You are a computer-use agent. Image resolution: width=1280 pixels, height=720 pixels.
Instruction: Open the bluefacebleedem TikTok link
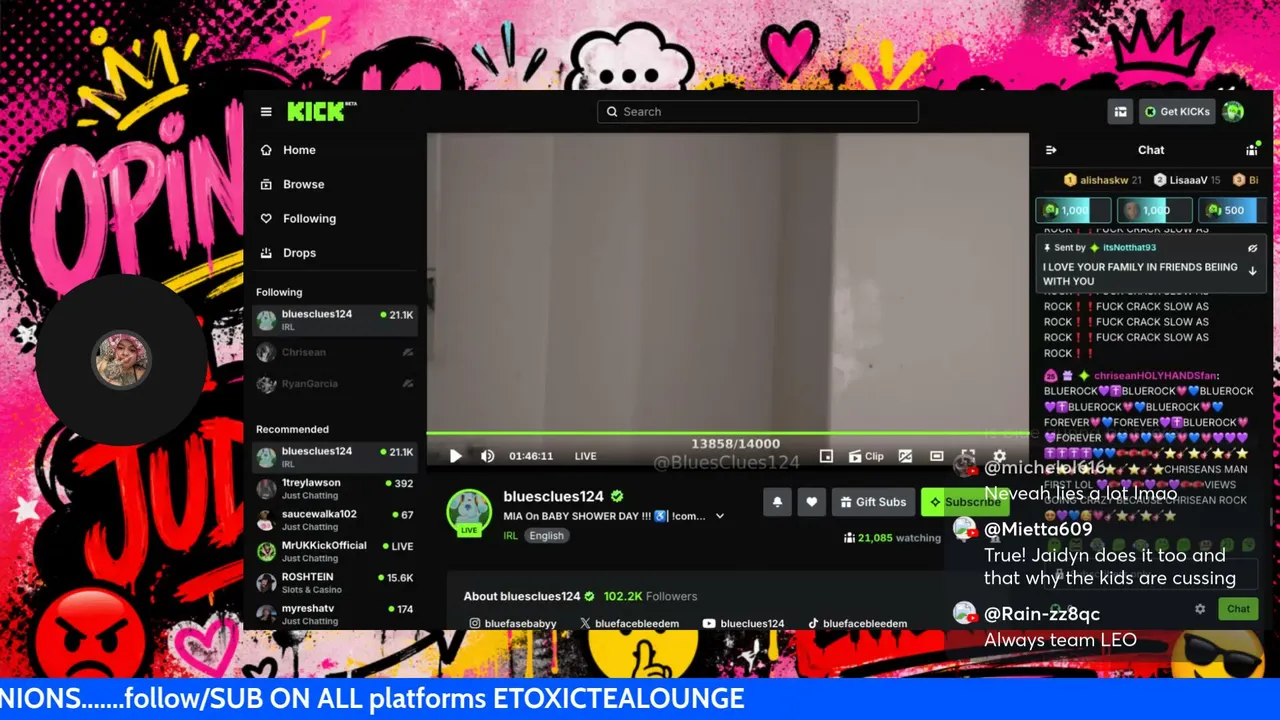[x=857, y=624]
